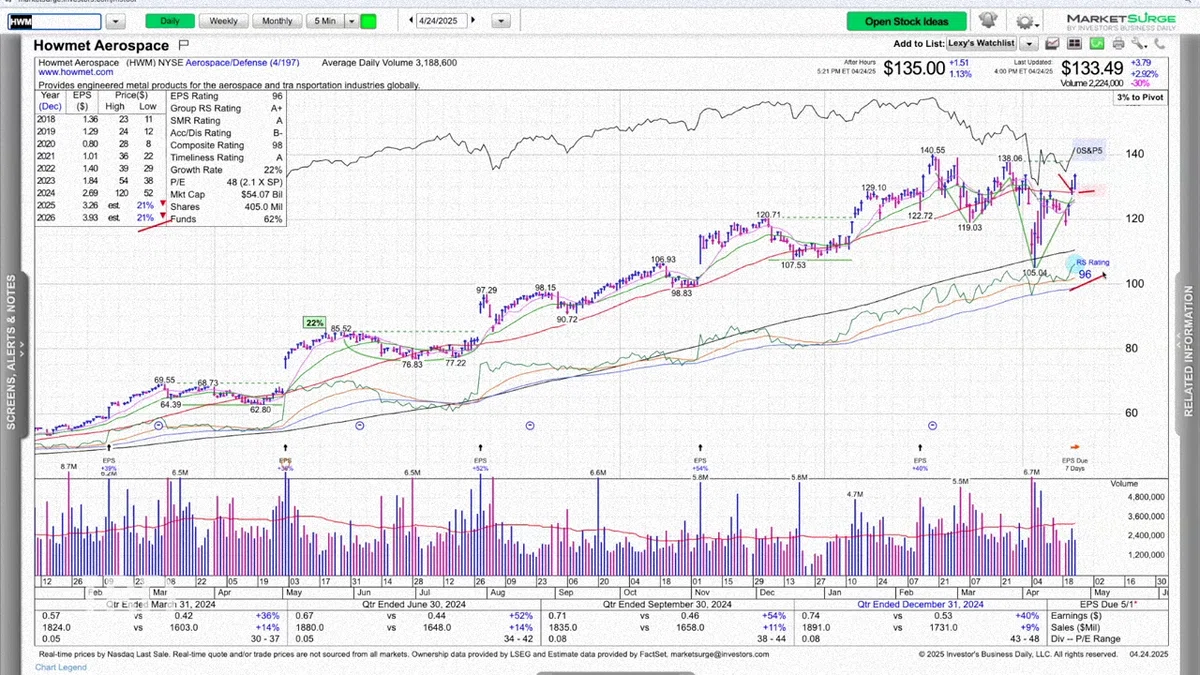Step to the next date arrow
Screen dimensions: 1200x675
pyautogui.click(x=473, y=21)
